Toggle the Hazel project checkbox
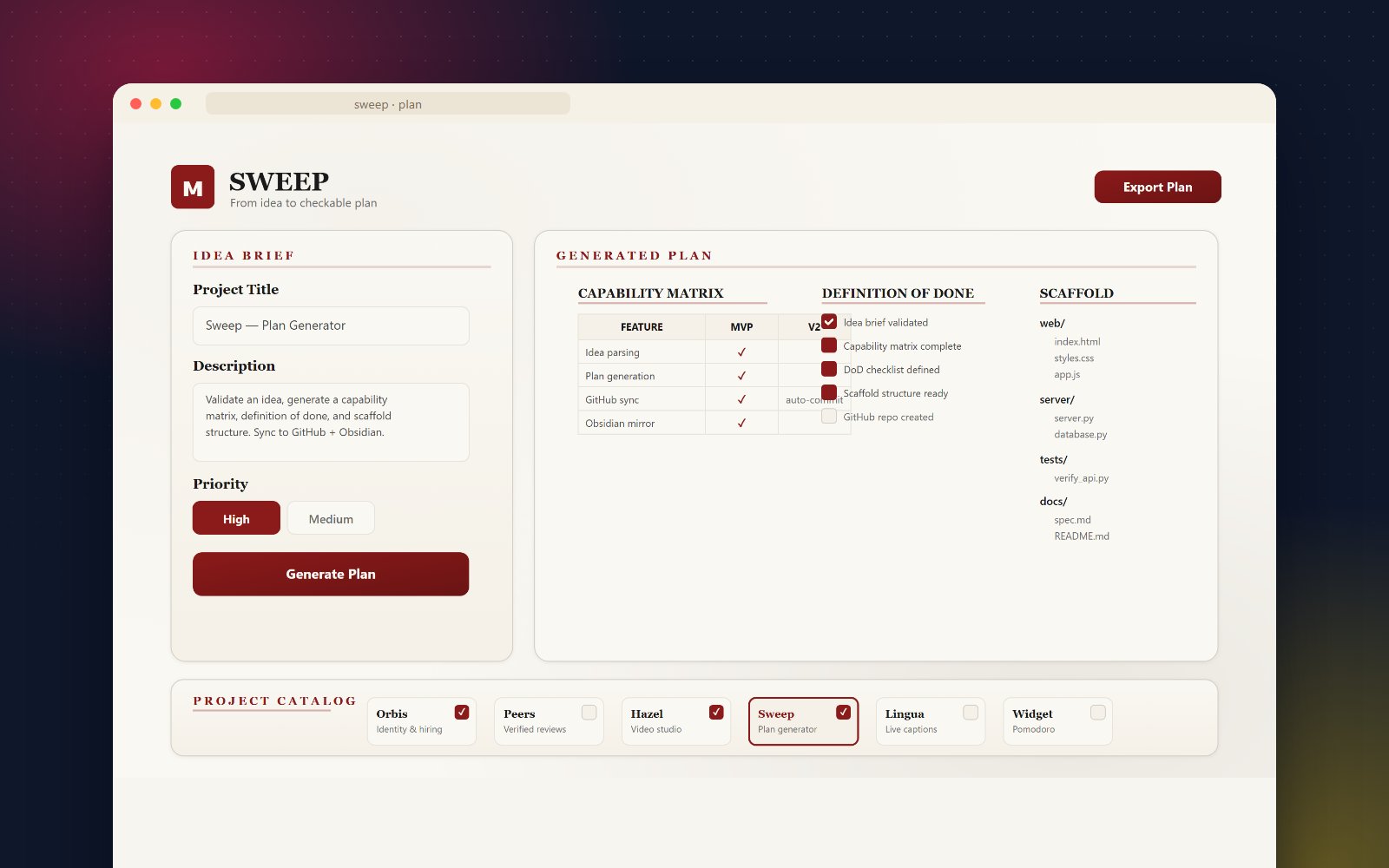Viewport: 1389px width, 868px height. pos(716,712)
